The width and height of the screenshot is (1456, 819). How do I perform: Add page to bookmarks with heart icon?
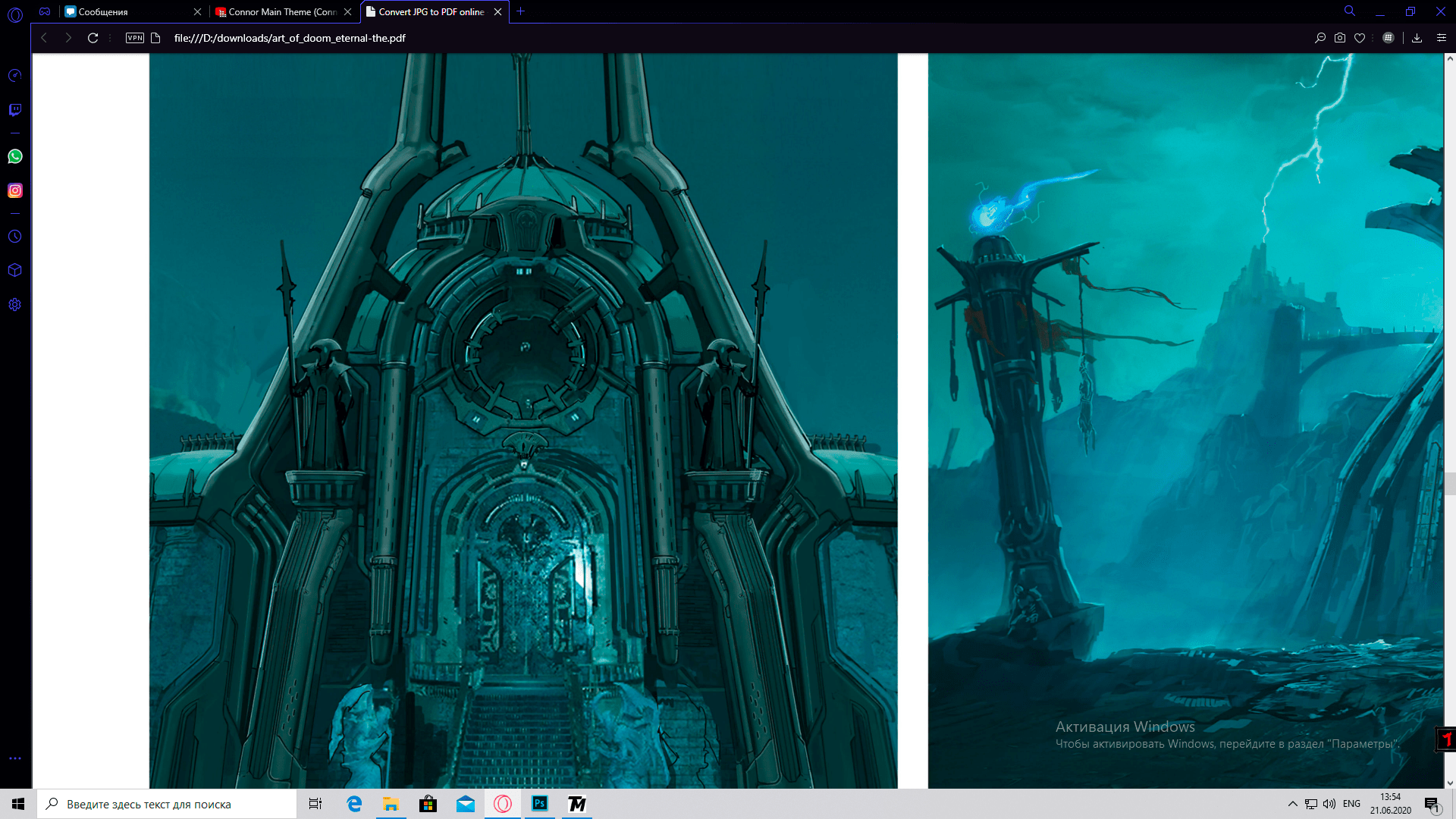(x=1360, y=38)
